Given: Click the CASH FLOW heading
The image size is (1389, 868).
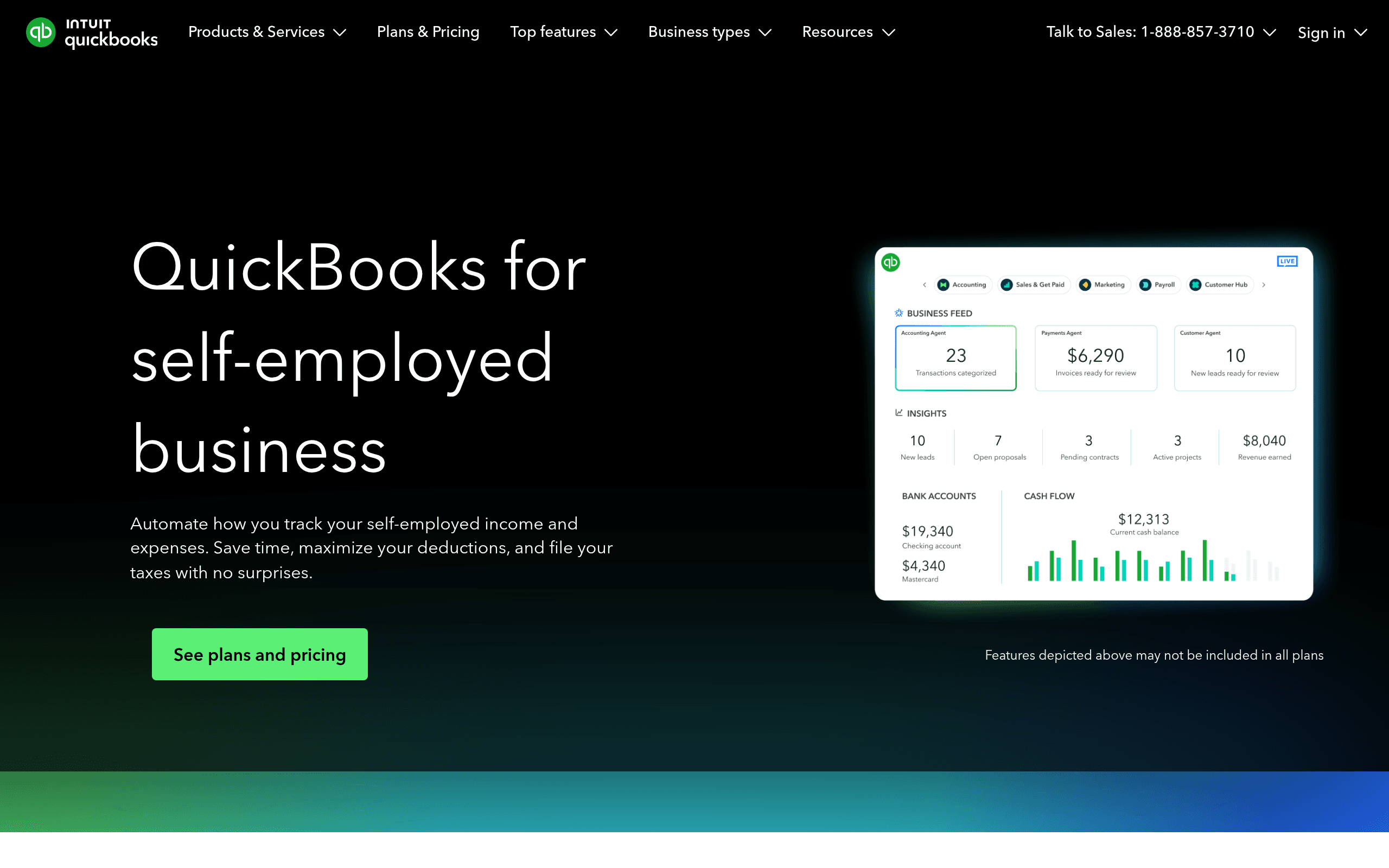Looking at the screenshot, I should (x=1049, y=496).
